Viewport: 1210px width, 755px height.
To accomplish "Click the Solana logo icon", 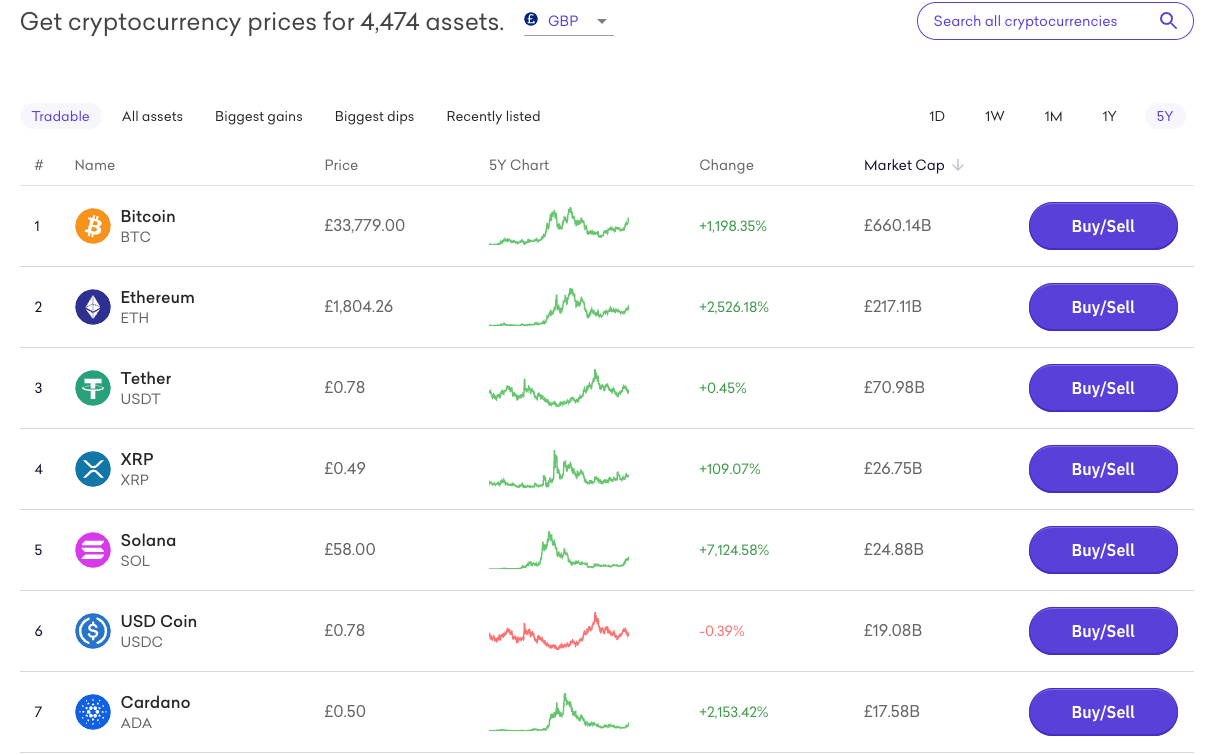I will (x=93, y=550).
